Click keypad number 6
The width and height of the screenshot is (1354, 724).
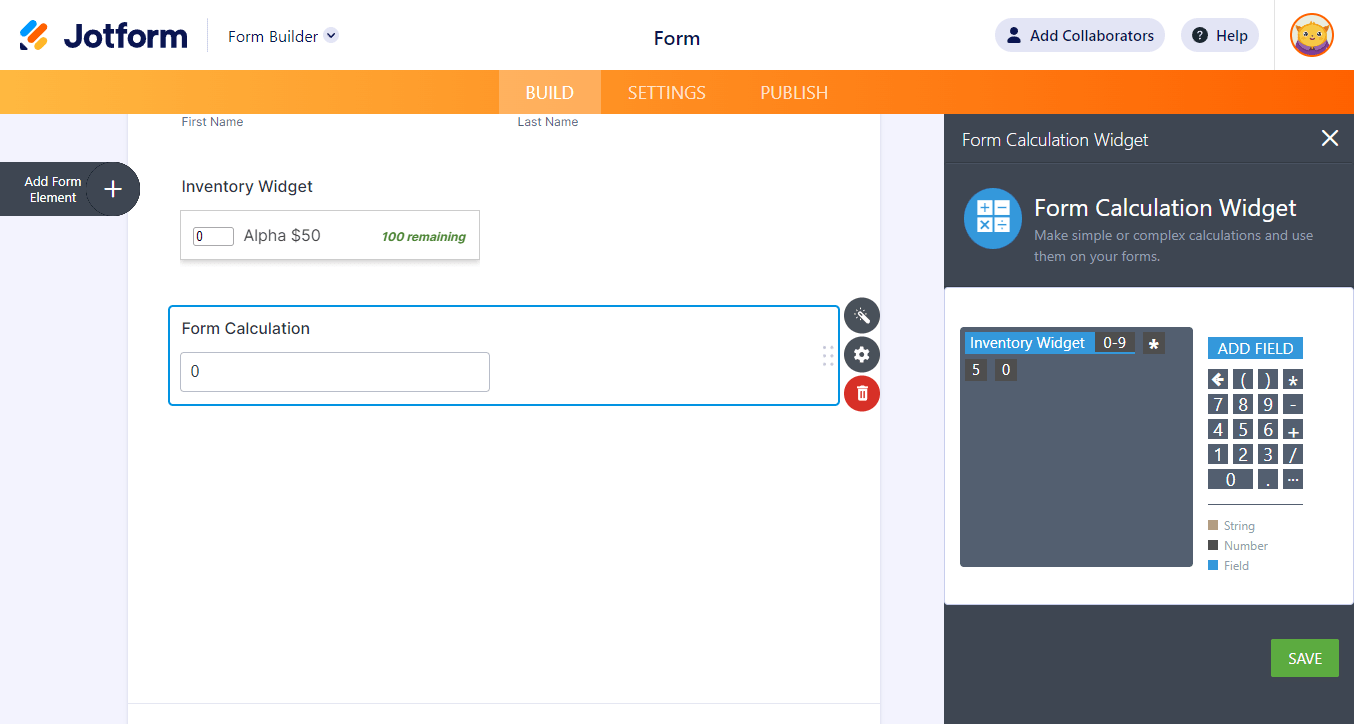pos(1268,429)
